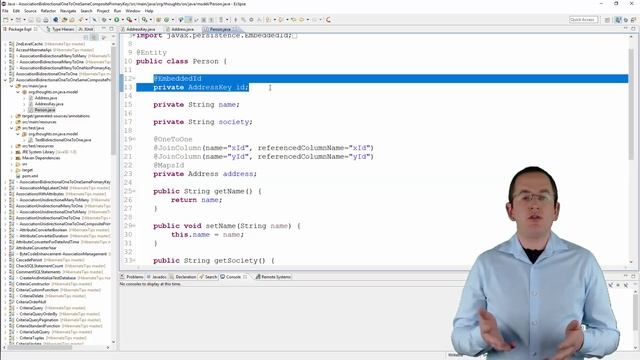Select Person.java in Package Explorer tree
The width and height of the screenshot is (640, 360).
tap(44, 110)
